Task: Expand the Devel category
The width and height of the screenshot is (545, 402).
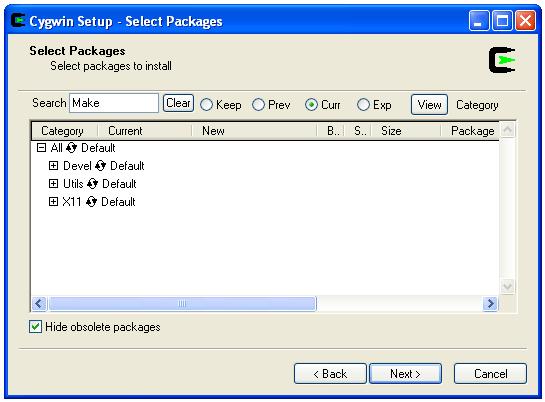Action: click(x=53, y=166)
